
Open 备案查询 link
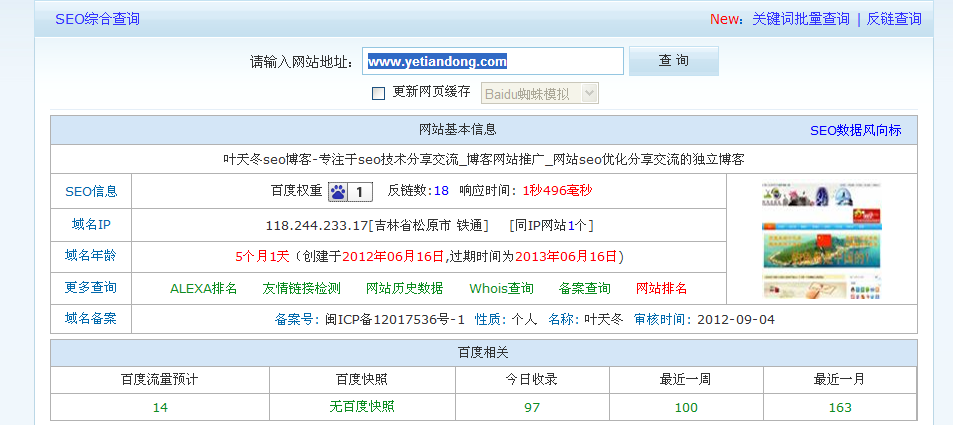tap(584, 288)
